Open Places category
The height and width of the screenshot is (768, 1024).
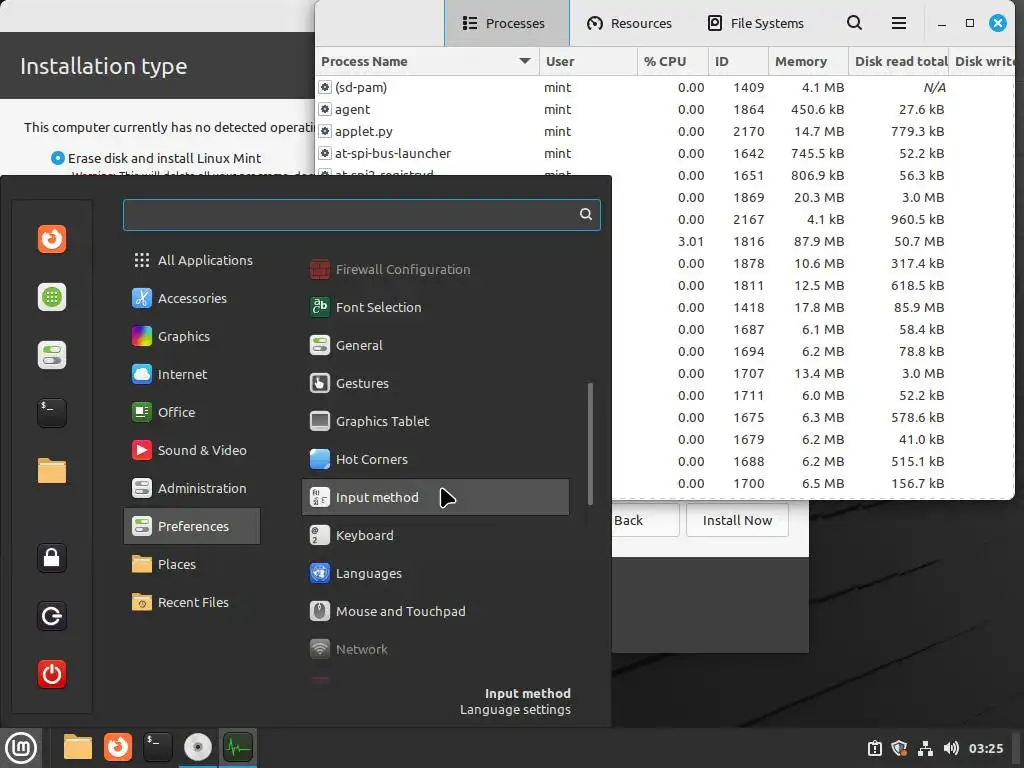(x=192, y=564)
